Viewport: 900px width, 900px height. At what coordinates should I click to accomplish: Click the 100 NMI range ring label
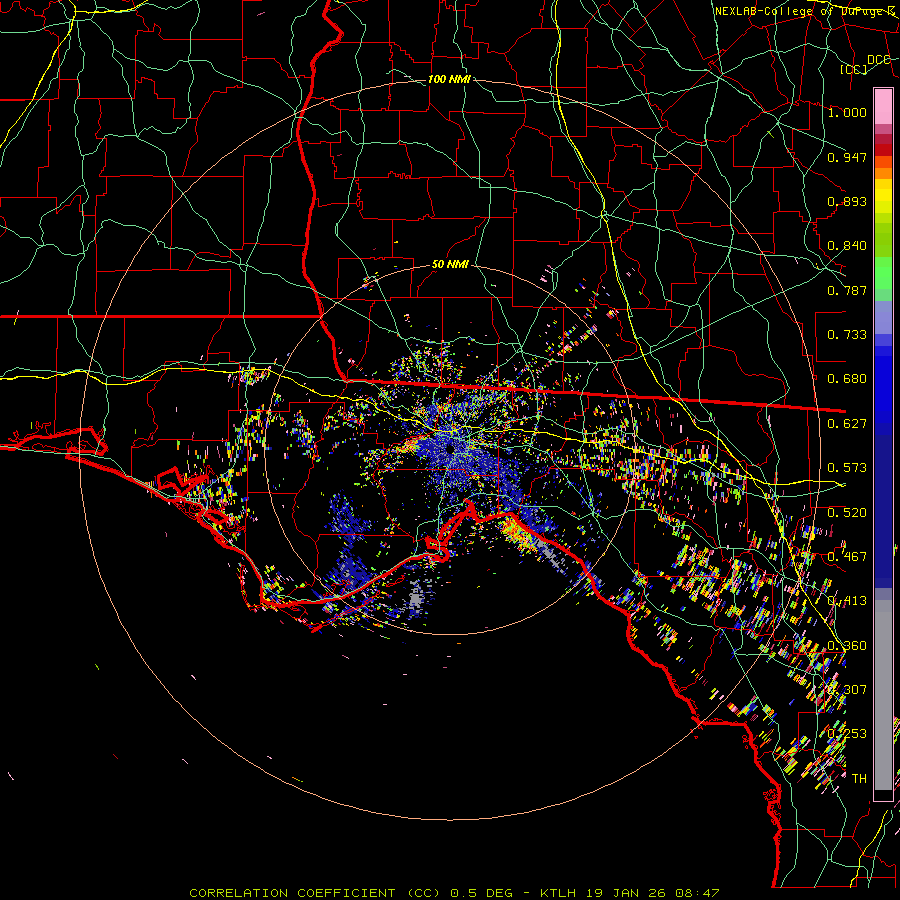point(449,79)
